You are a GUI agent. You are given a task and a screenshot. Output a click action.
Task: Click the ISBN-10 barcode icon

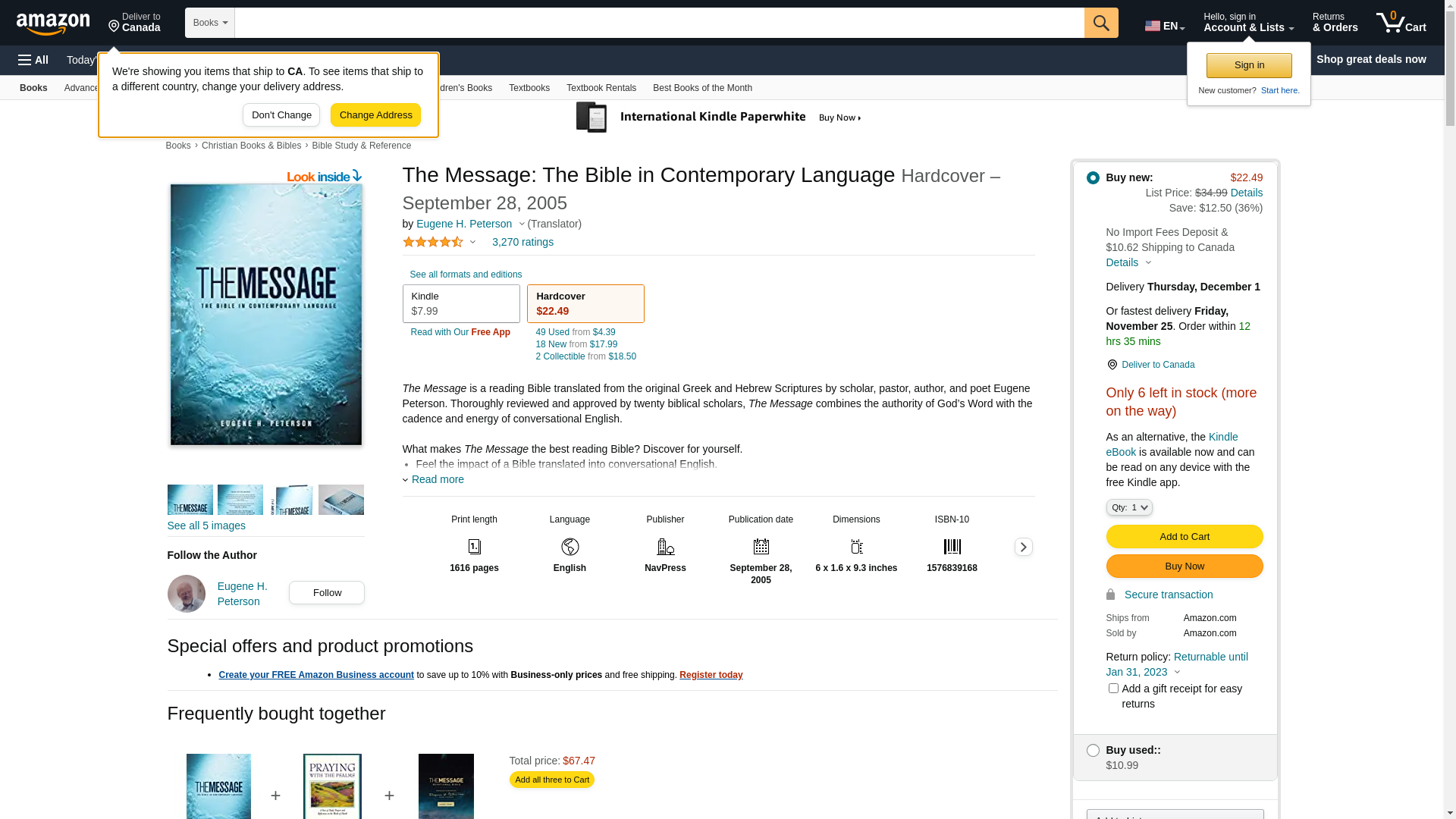point(952,547)
